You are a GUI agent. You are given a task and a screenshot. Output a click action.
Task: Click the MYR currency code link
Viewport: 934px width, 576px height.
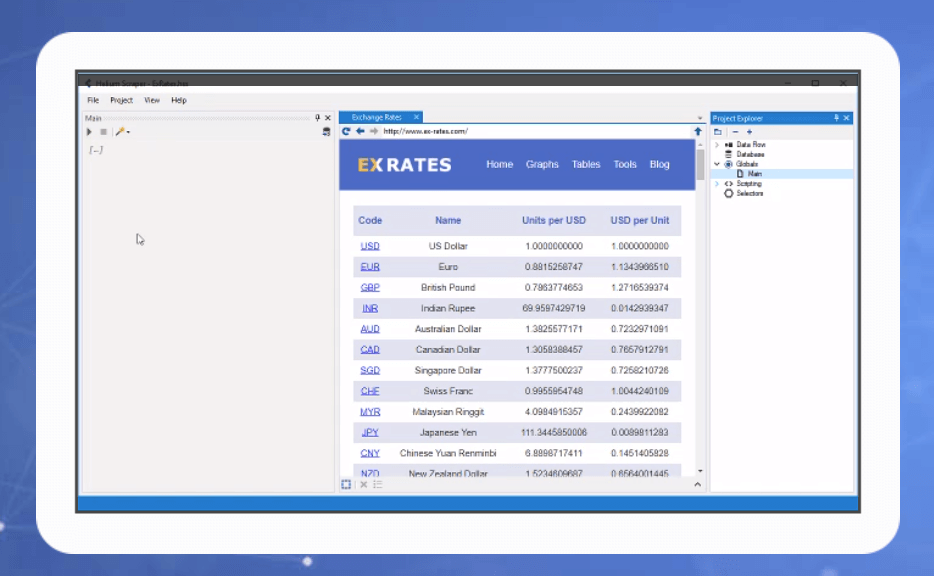click(370, 412)
